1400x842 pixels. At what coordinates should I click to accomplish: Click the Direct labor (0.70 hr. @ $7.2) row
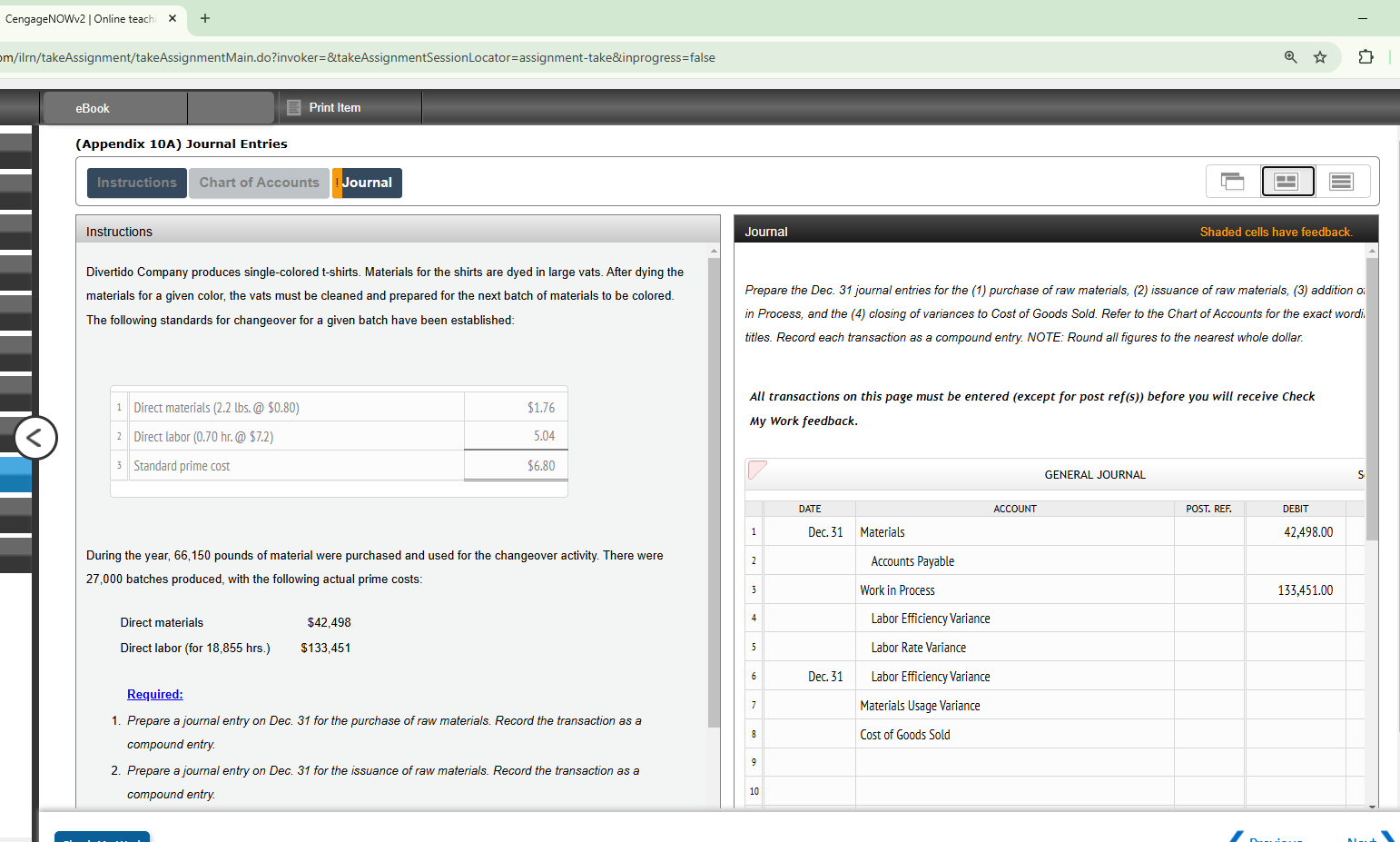pos(339,437)
